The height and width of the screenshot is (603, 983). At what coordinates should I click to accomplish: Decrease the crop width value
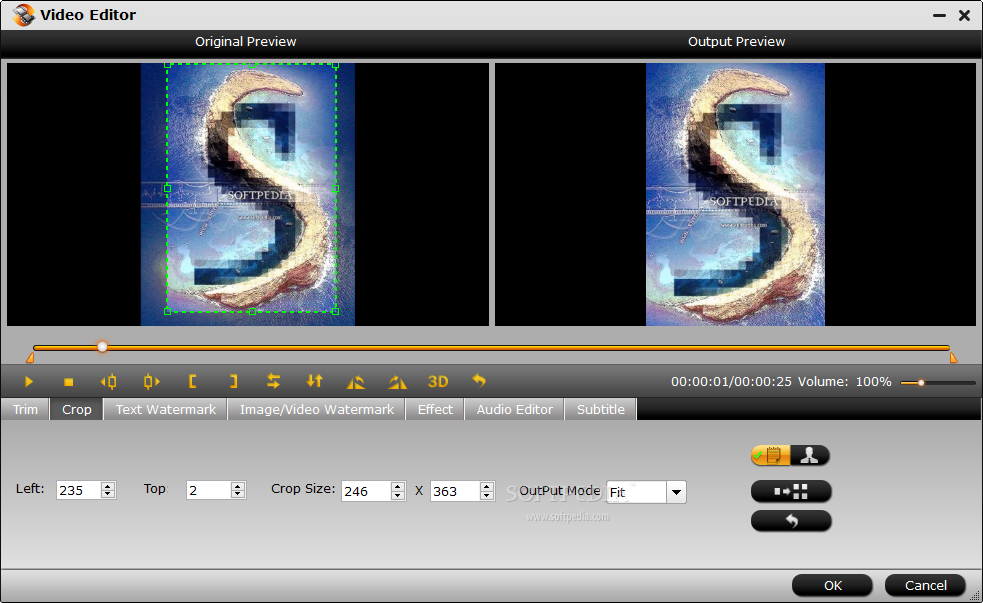pos(398,496)
